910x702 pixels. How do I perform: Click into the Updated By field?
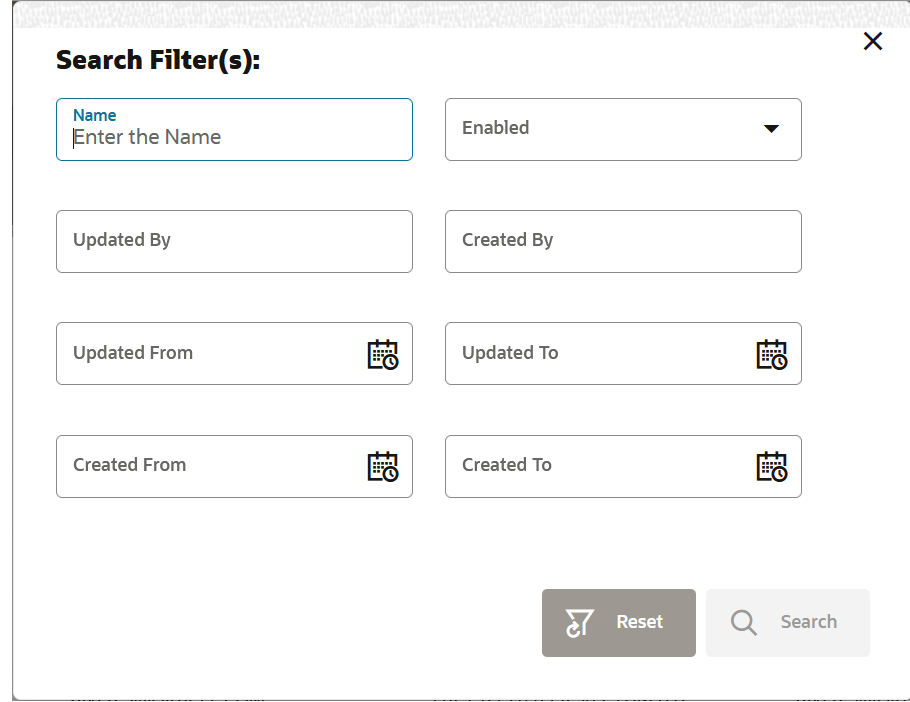coord(234,241)
